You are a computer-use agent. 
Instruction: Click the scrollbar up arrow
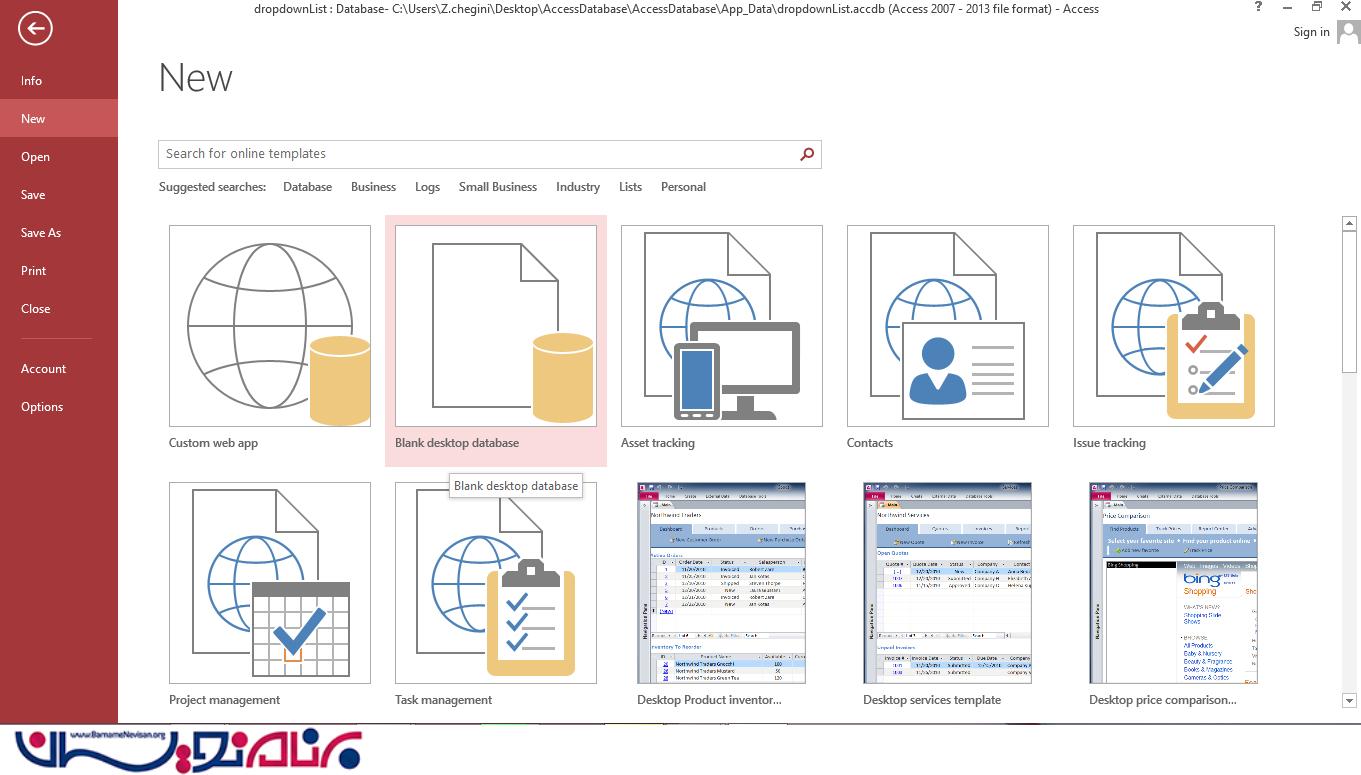1349,224
